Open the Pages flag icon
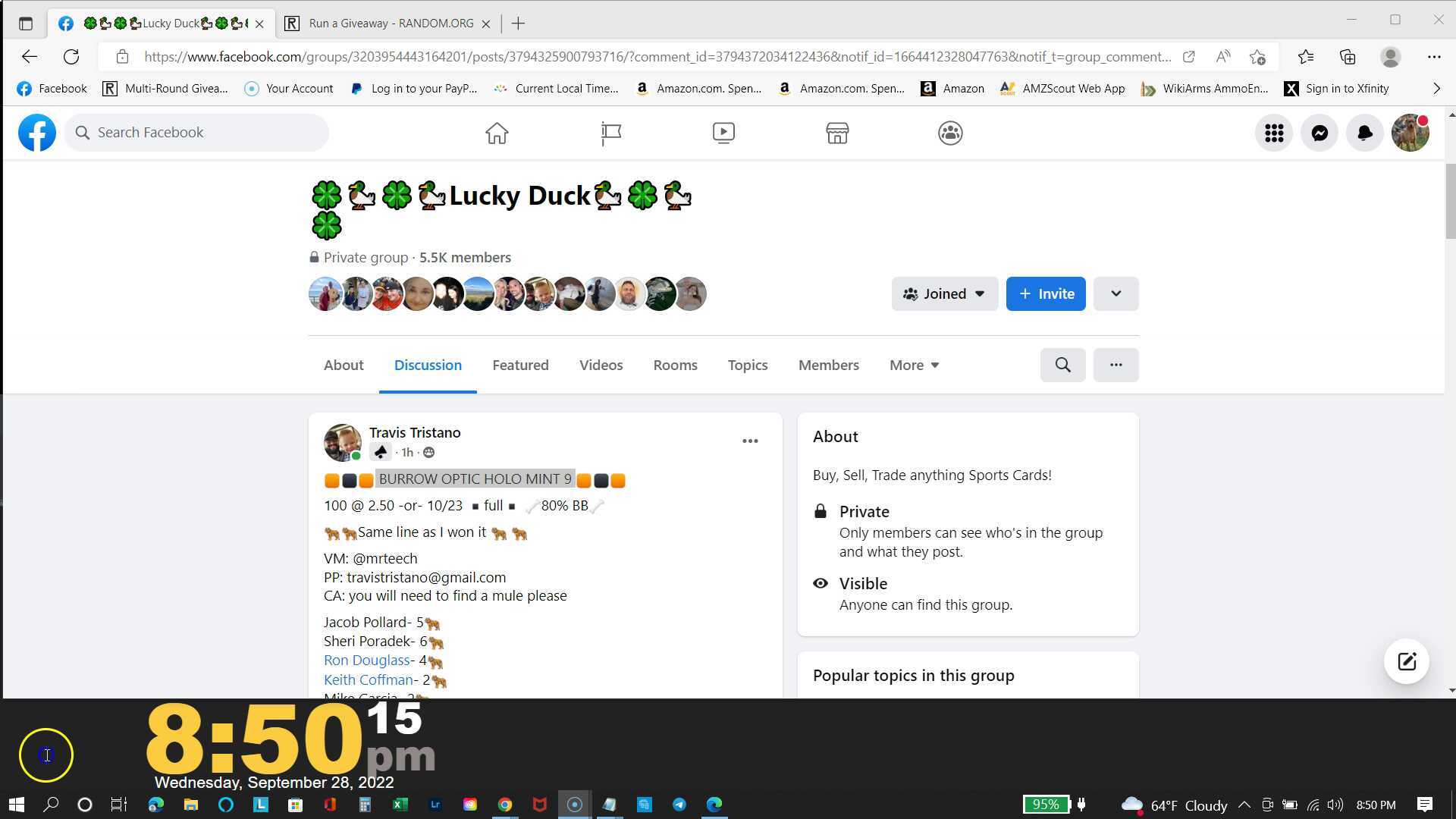The width and height of the screenshot is (1456, 819). (610, 133)
